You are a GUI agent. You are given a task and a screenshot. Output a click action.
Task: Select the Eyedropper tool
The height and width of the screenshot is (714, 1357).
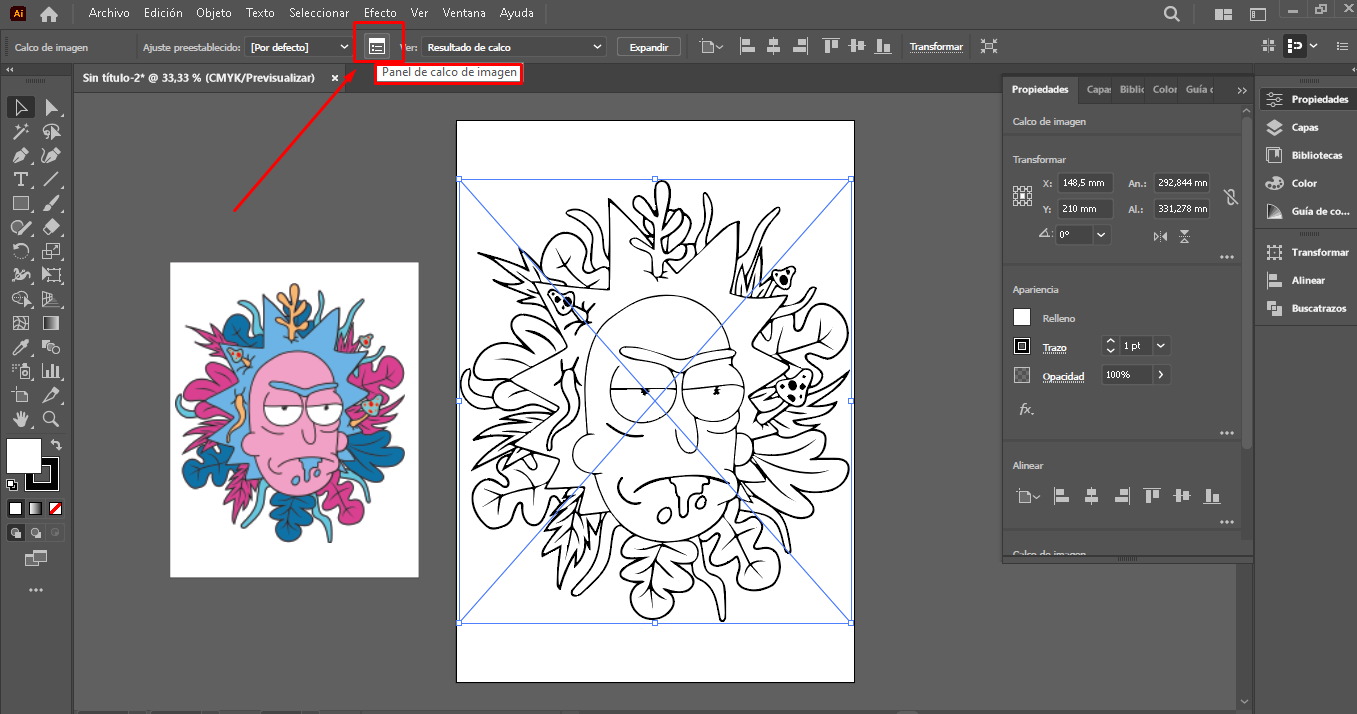point(20,347)
